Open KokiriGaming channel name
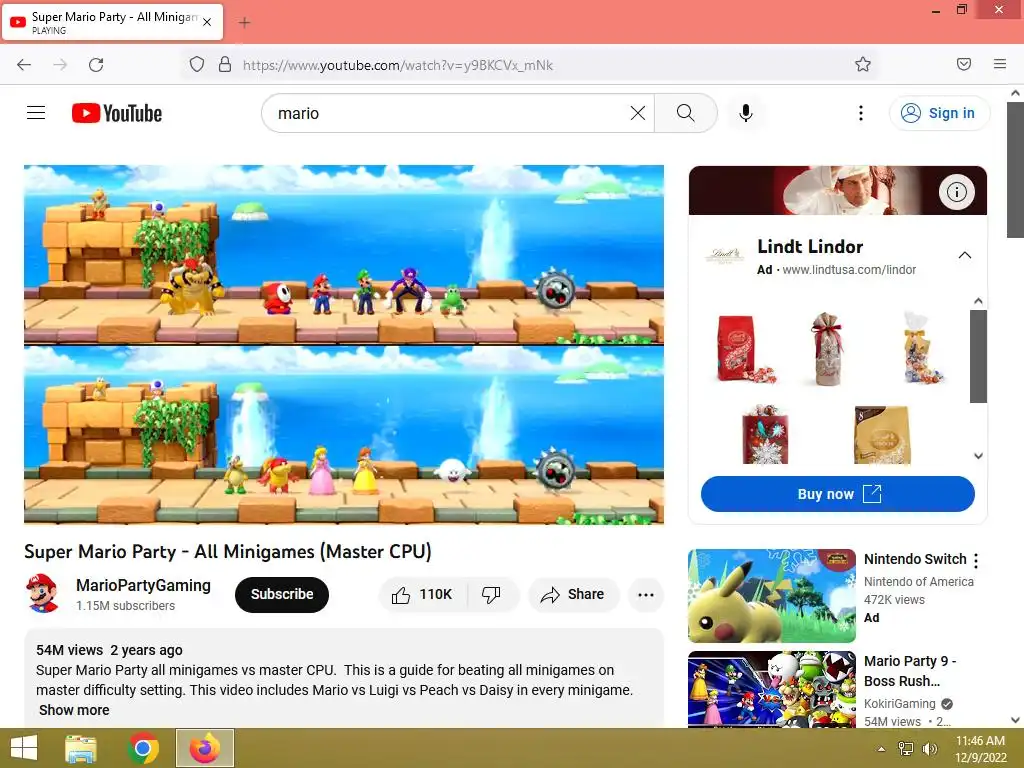Screen dimensions: 1024x768 (899, 703)
